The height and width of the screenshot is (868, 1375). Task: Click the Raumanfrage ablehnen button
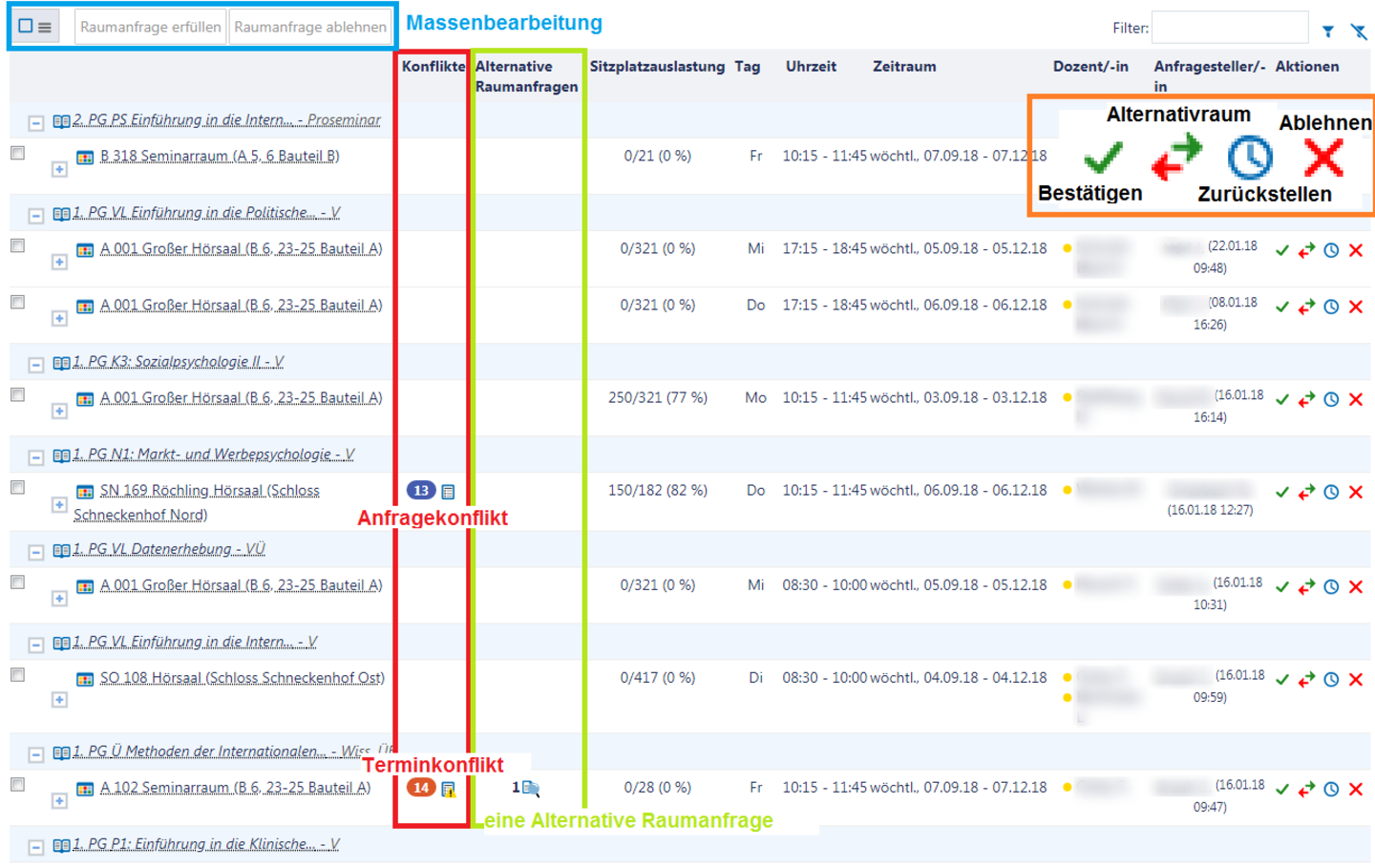point(310,27)
